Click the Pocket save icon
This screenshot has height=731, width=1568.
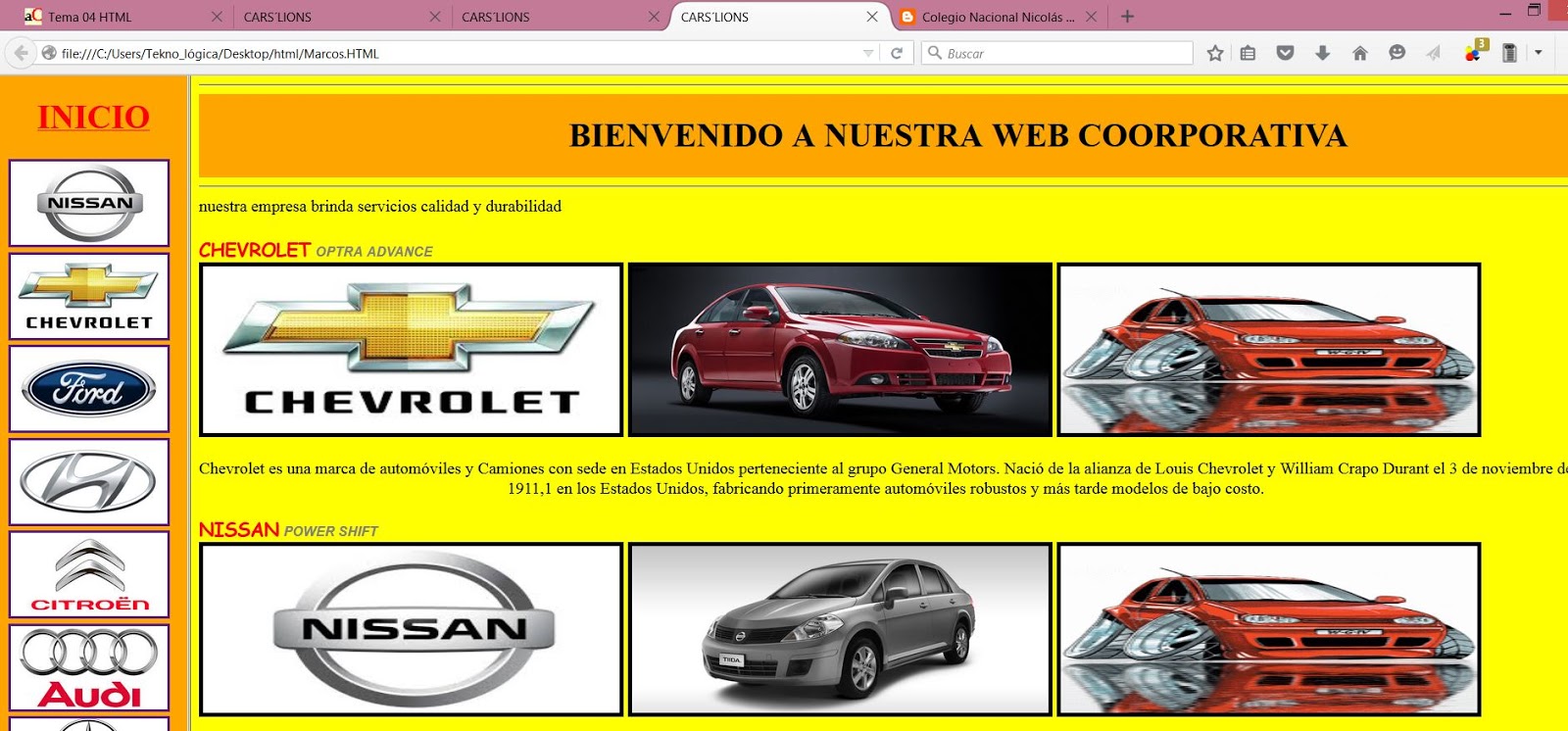(x=1286, y=53)
